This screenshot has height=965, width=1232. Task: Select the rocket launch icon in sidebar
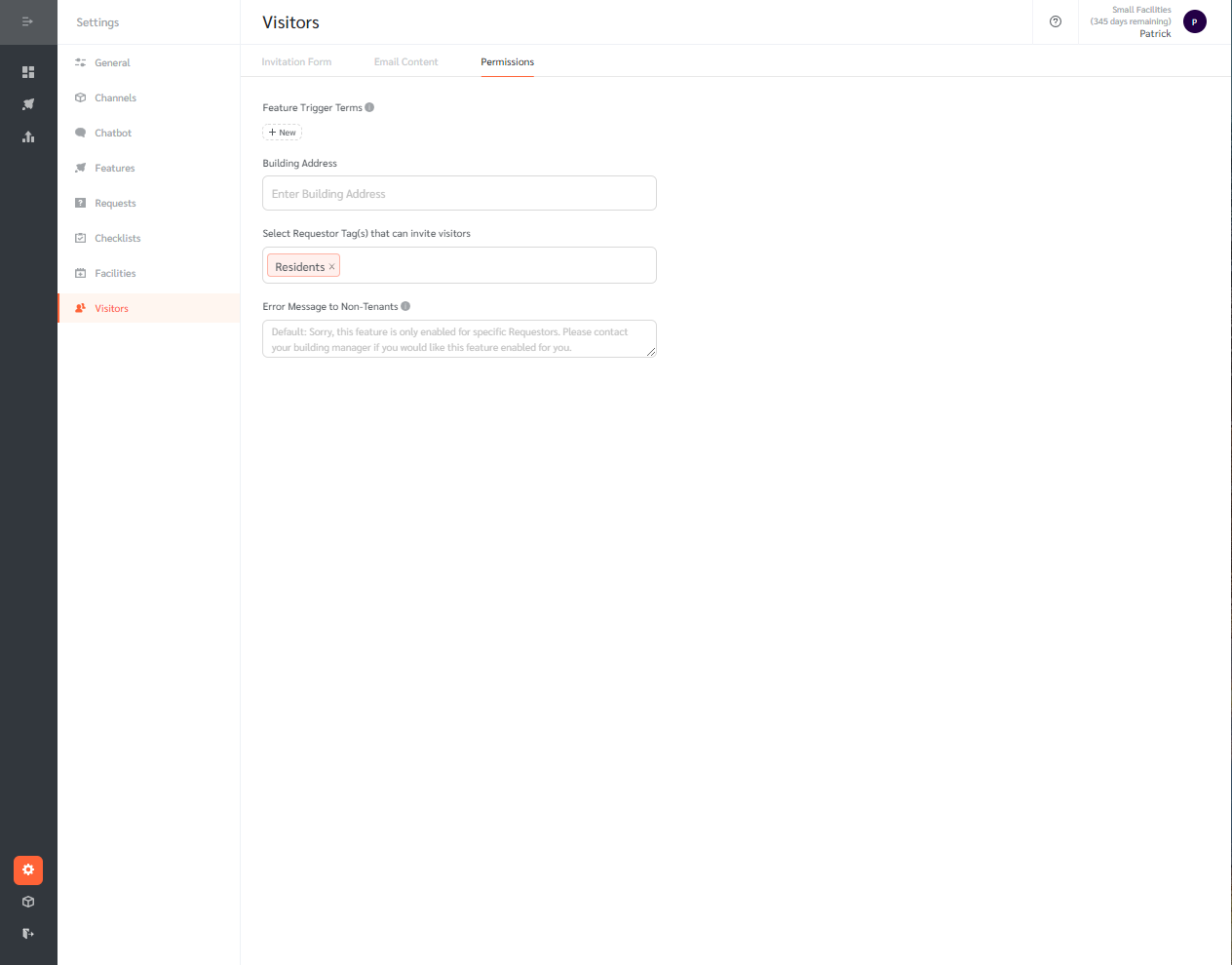click(x=28, y=104)
